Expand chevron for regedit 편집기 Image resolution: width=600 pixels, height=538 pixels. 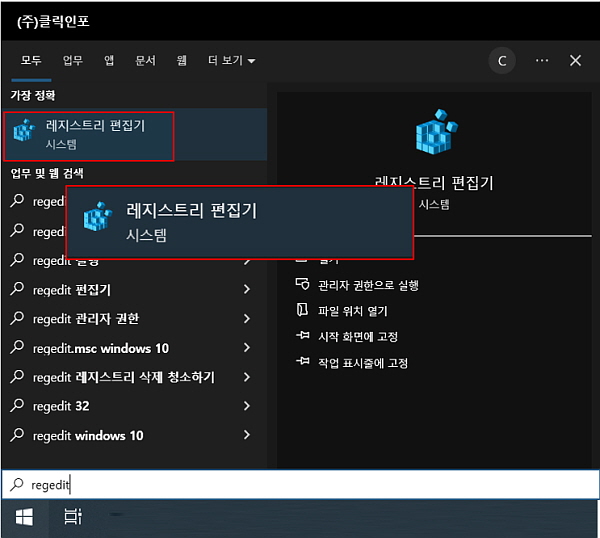(247, 289)
